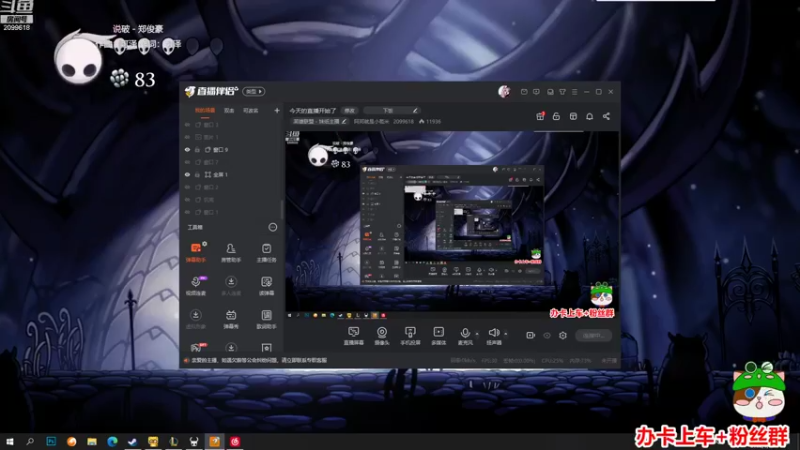Hide the 窗口 9 source with eye icon
Viewport: 800px width, 450px height.
187,149
